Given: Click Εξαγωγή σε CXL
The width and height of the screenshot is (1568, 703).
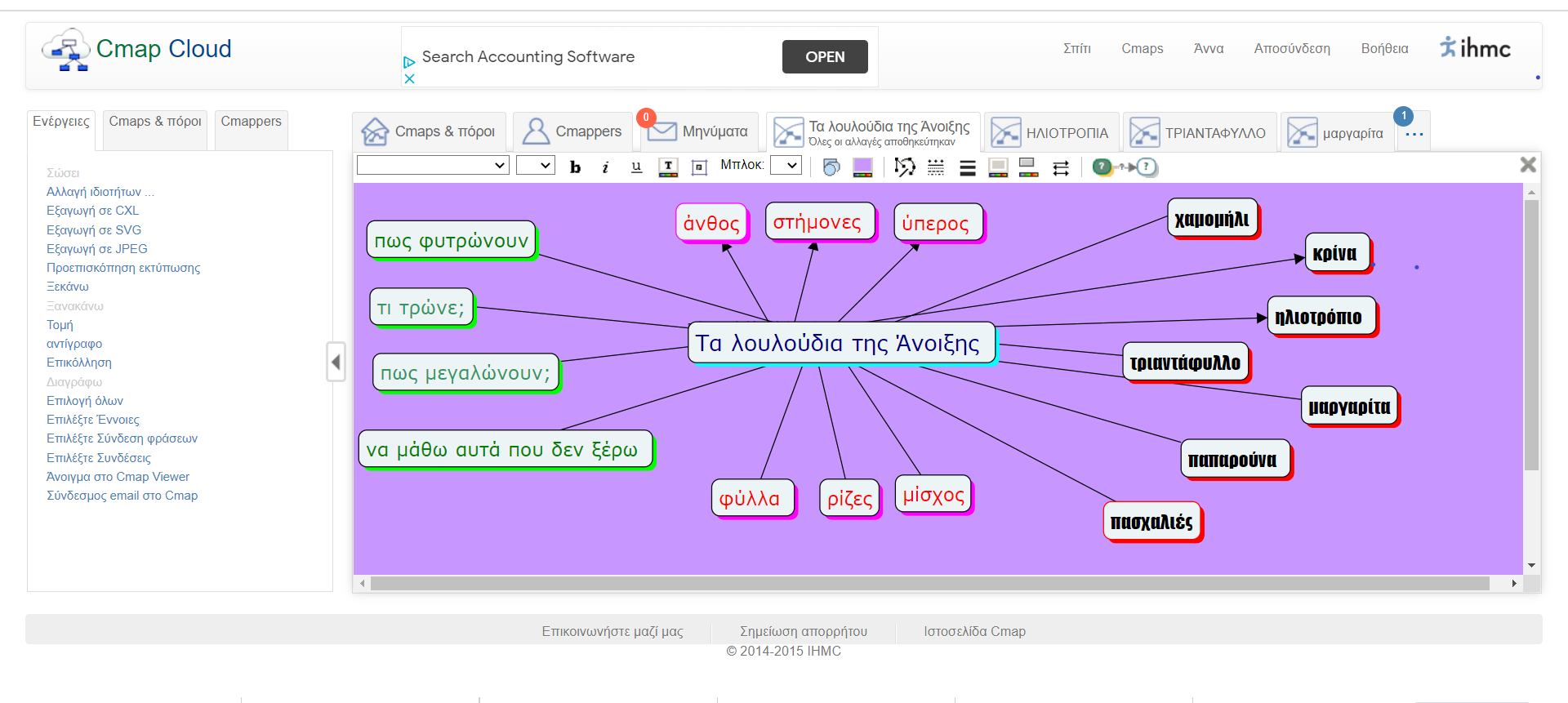Looking at the screenshot, I should [x=93, y=211].
